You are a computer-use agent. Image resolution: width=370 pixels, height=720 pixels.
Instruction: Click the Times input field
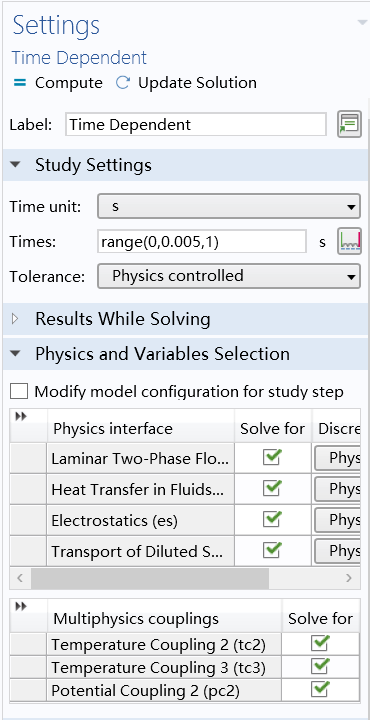pyautogui.click(x=202, y=242)
